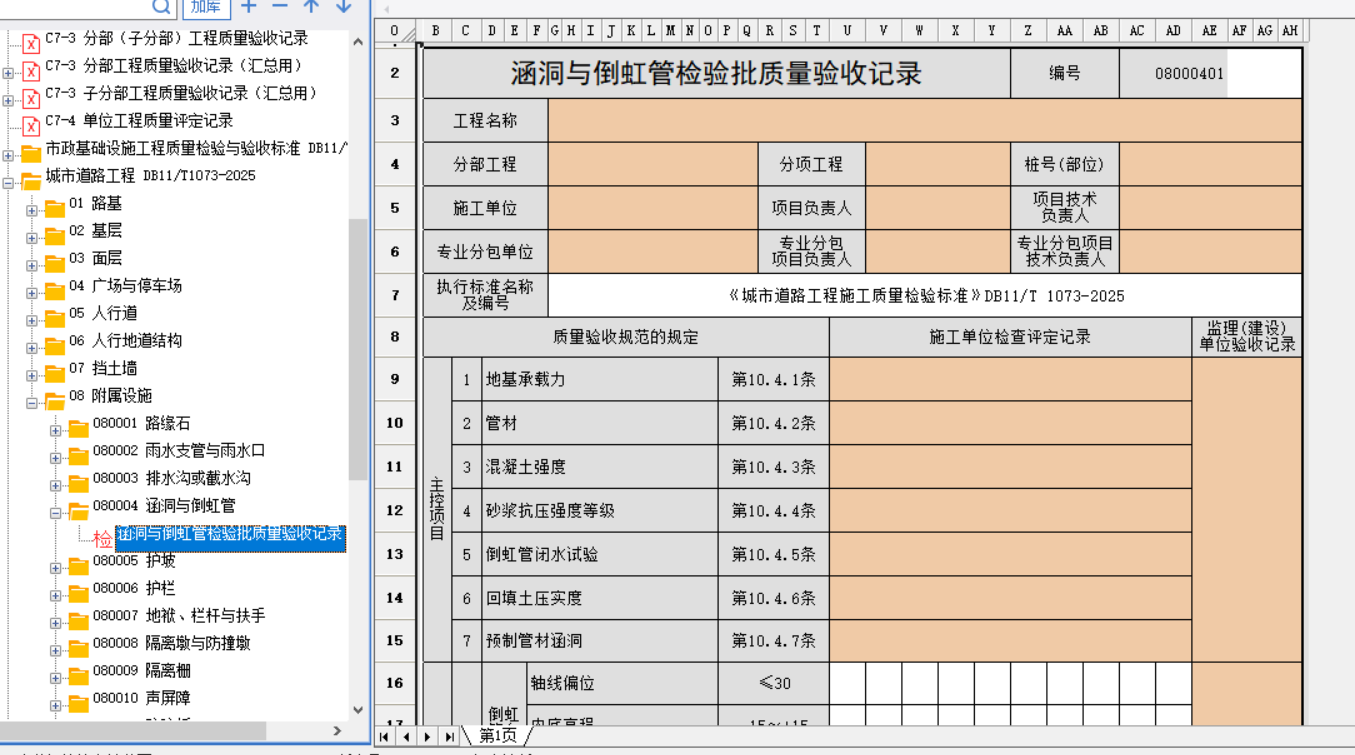Select 涵洞与倒虹管检验批质量验收记录 tree item
Screen dimensions: 1355x755
click(x=230, y=537)
